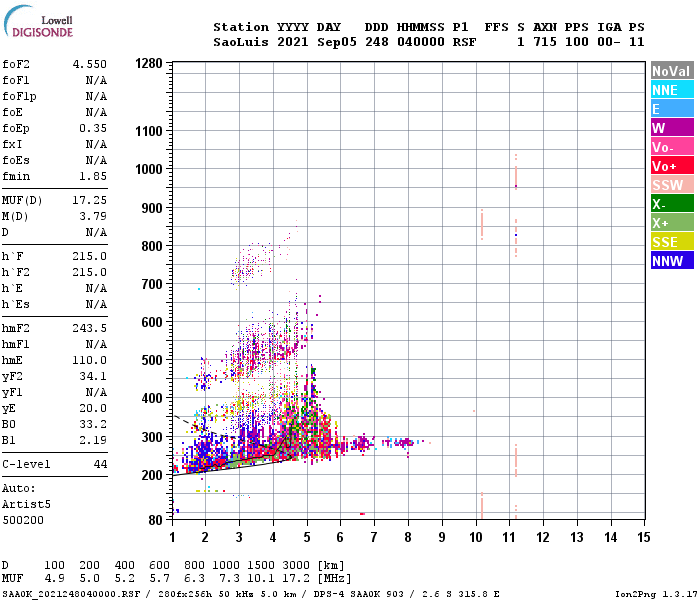The image size is (700, 600).
Task: Select the SSW salmon legend swatch
Action: click(x=672, y=185)
